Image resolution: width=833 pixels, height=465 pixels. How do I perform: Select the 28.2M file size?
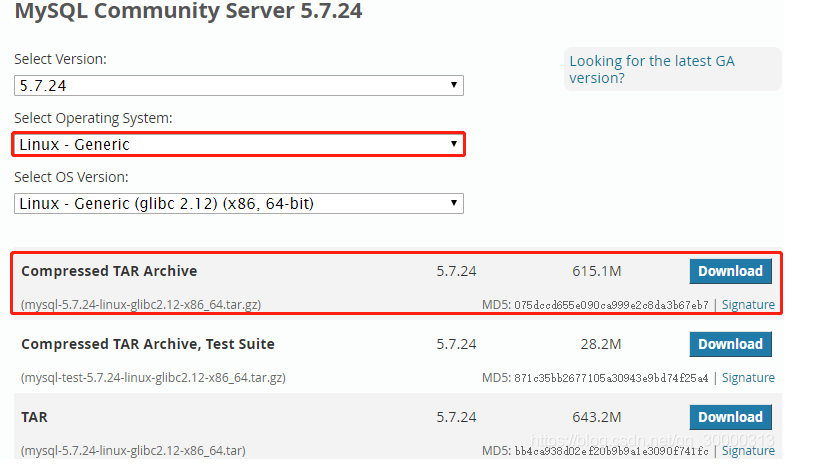(601, 344)
